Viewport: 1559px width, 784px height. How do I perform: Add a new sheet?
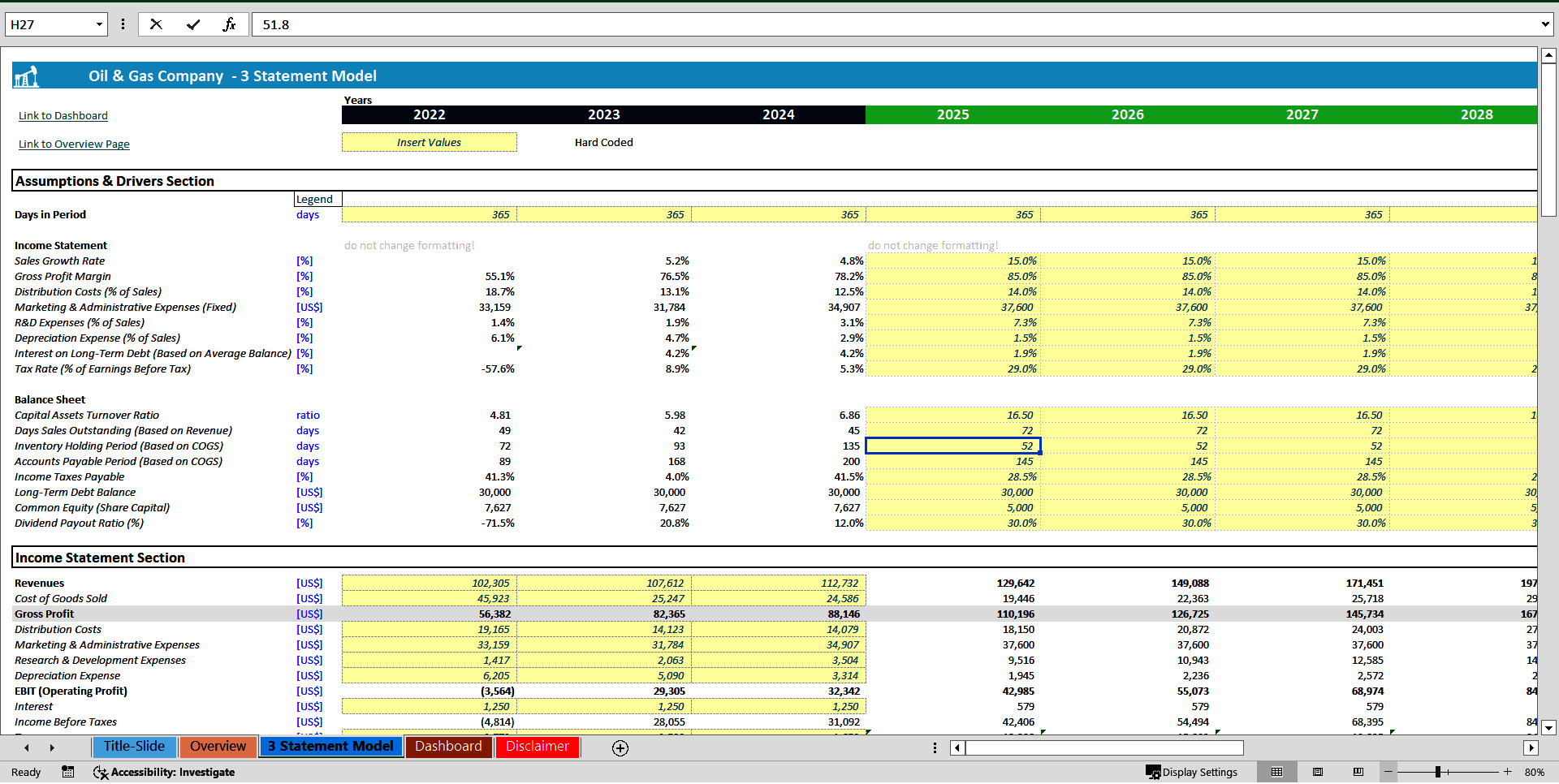tap(620, 748)
